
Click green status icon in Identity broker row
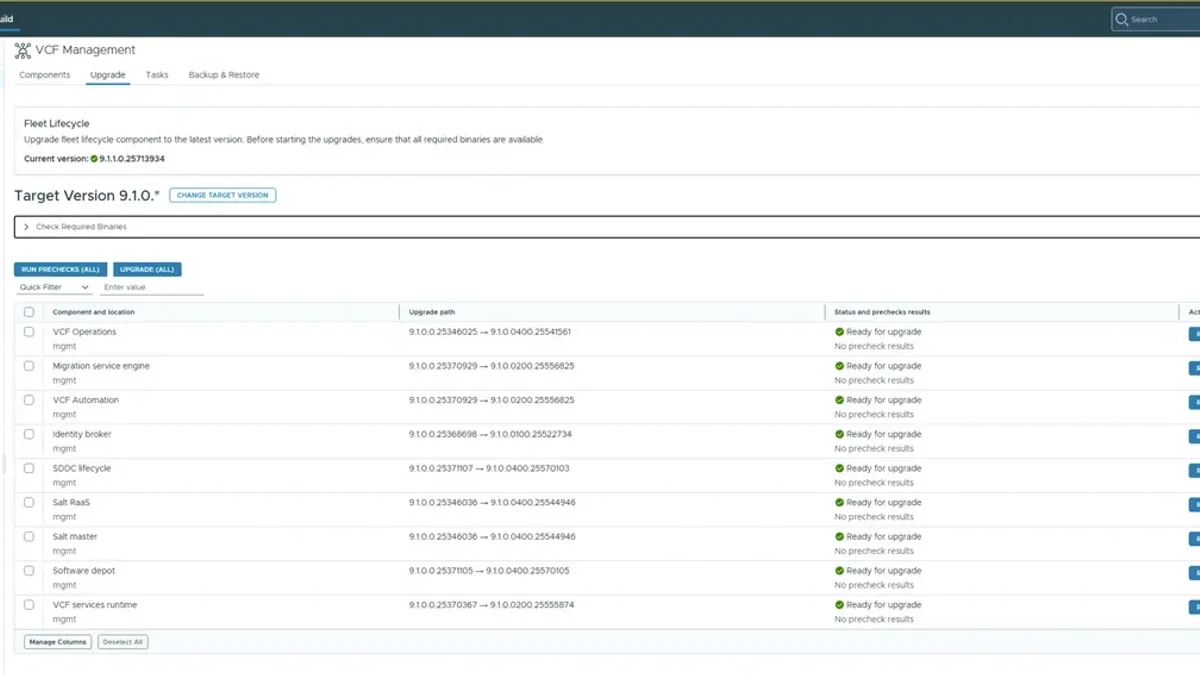[839, 434]
